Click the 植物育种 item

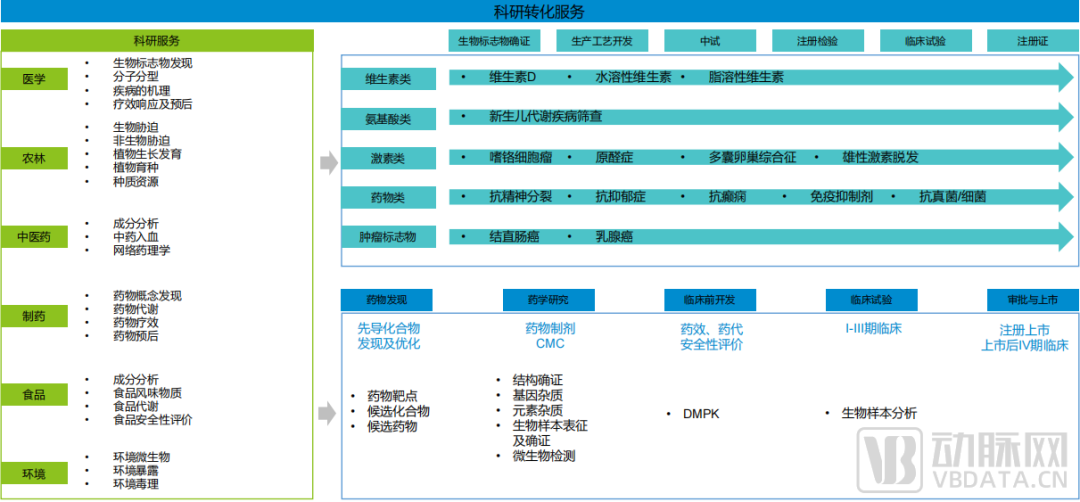tap(136, 168)
